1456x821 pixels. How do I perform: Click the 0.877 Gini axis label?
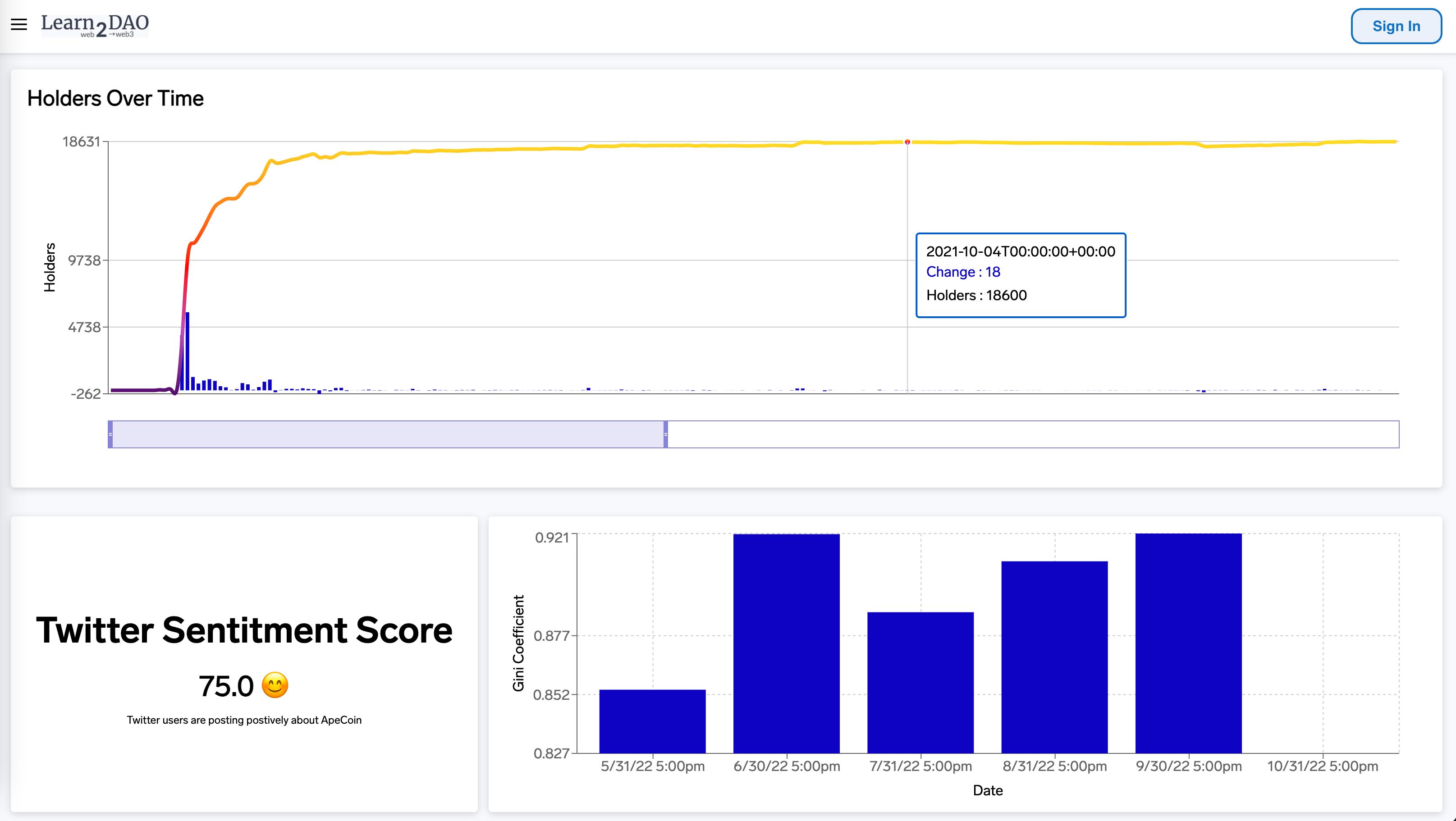[x=552, y=636]
